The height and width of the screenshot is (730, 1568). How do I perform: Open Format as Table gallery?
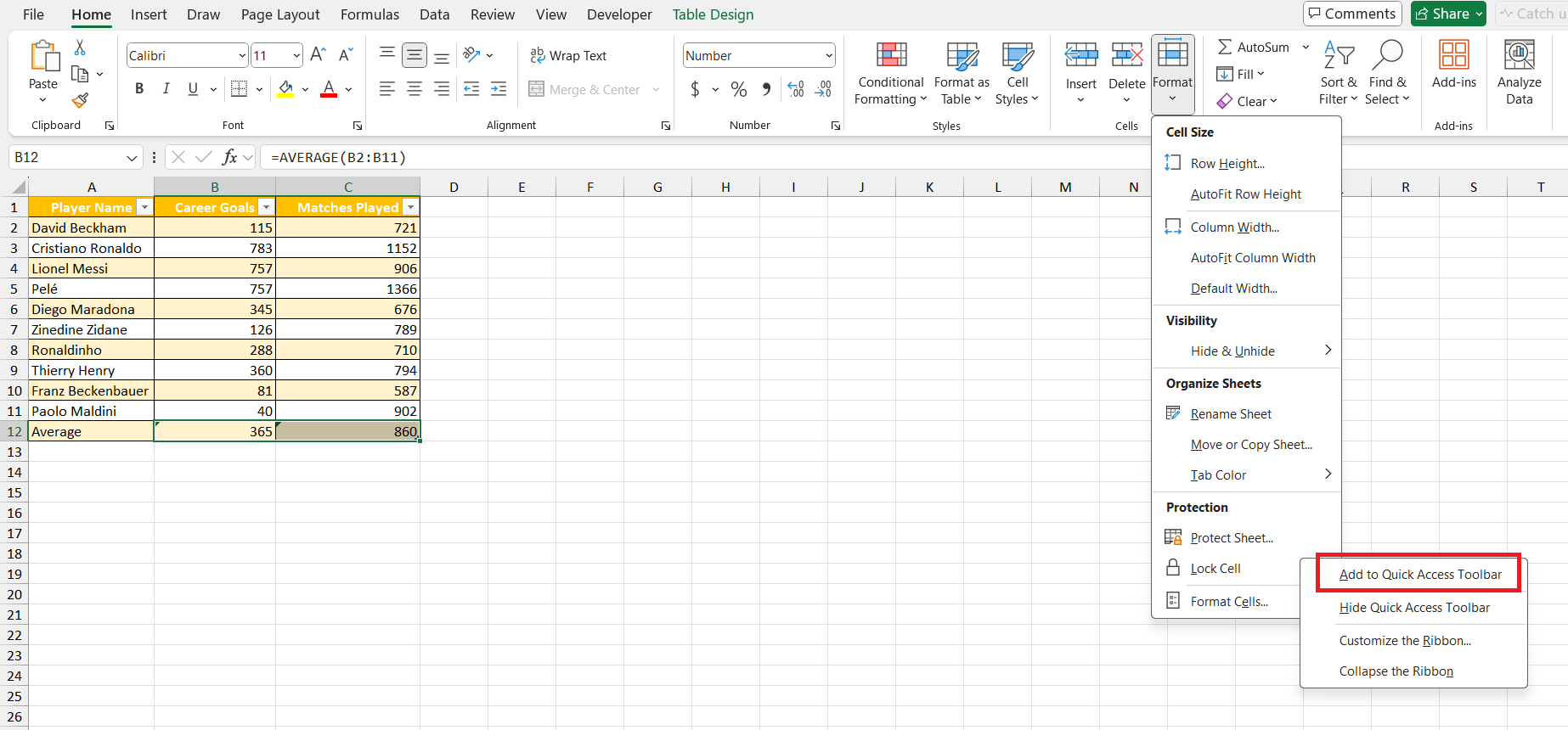tap(962, 74)
